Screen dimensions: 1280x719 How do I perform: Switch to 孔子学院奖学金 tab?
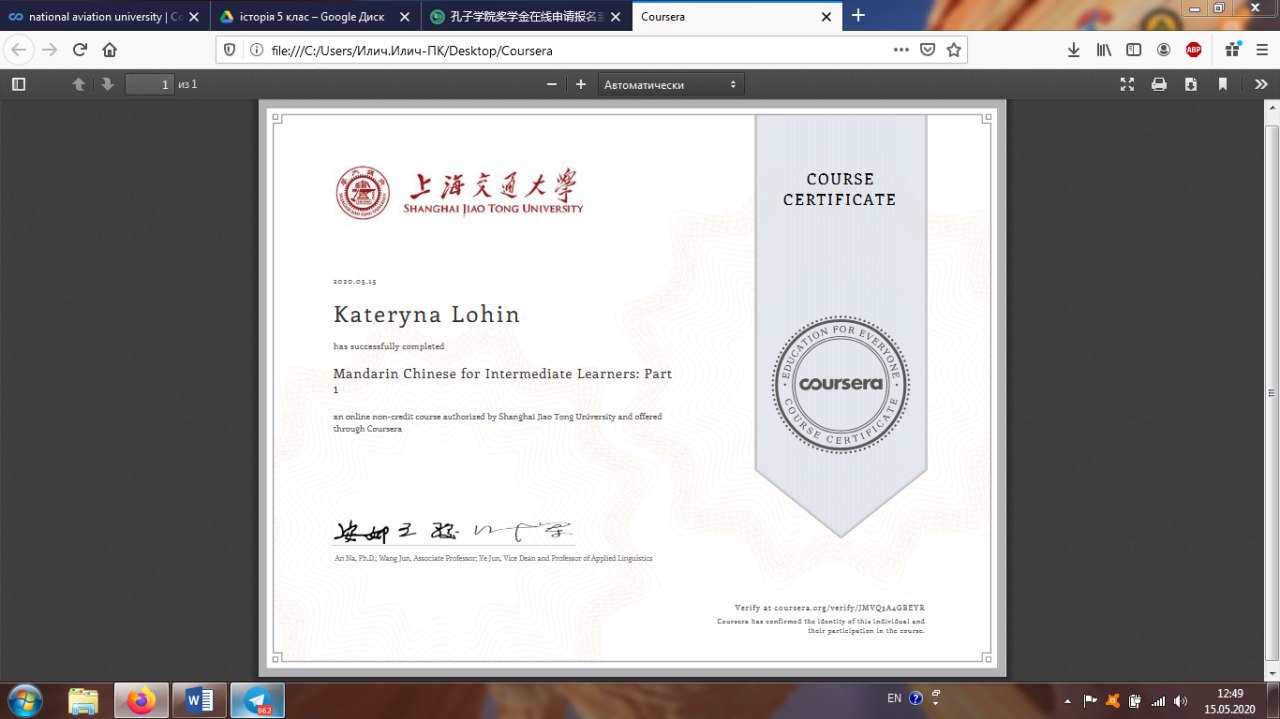tap(526, 16)
